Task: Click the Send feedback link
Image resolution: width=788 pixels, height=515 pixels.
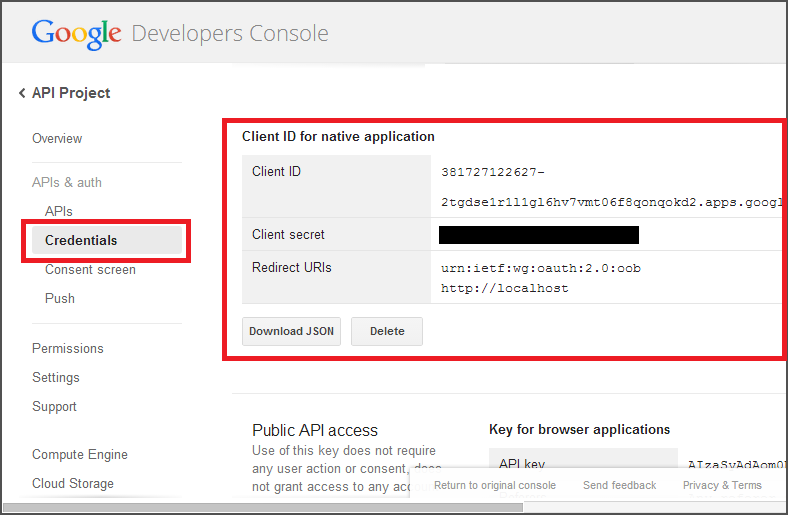Action: (x=620, y=485)
